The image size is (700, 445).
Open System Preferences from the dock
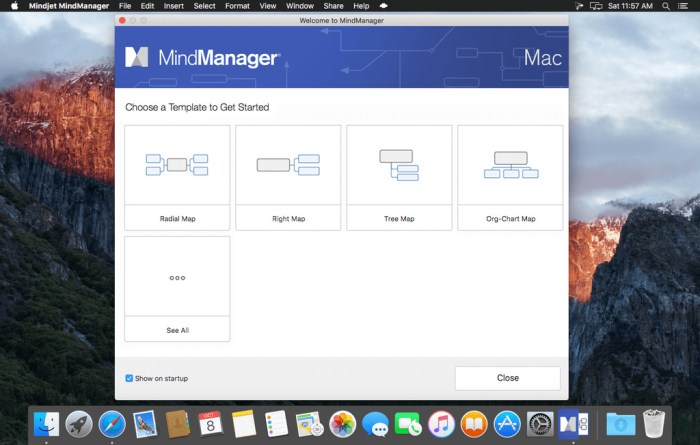[x=540, y=423]
